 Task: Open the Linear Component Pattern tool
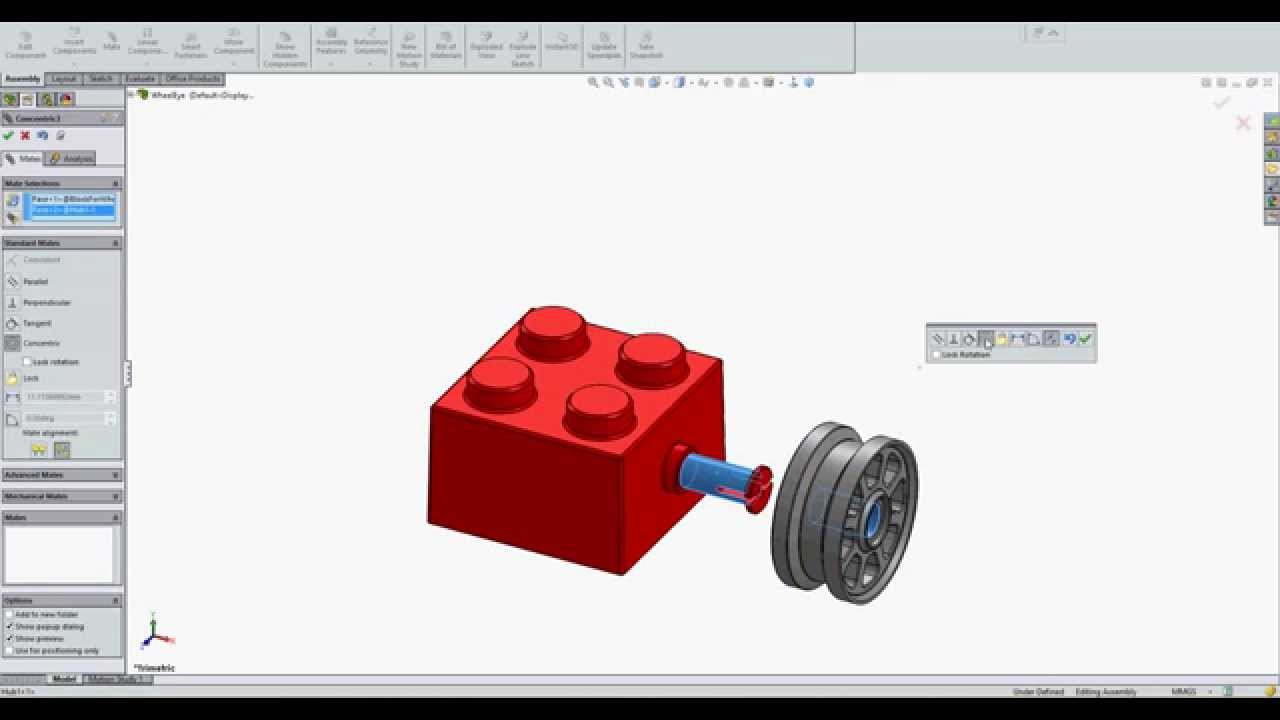click(x=147, y=46)
